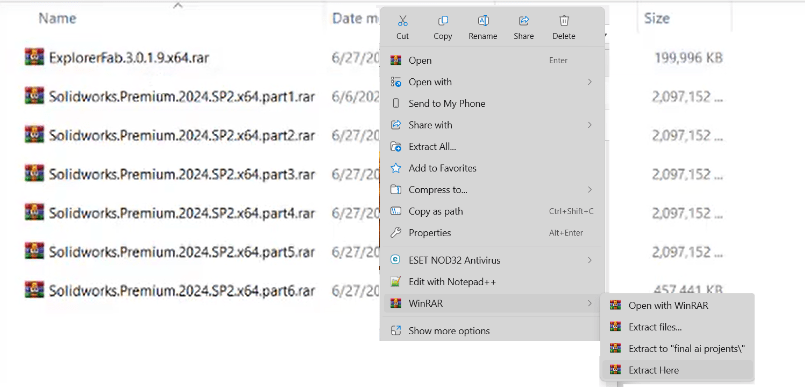805x387 pixels.
Task: Click the 199,996 KB size value
Action: tap(688, 58)
